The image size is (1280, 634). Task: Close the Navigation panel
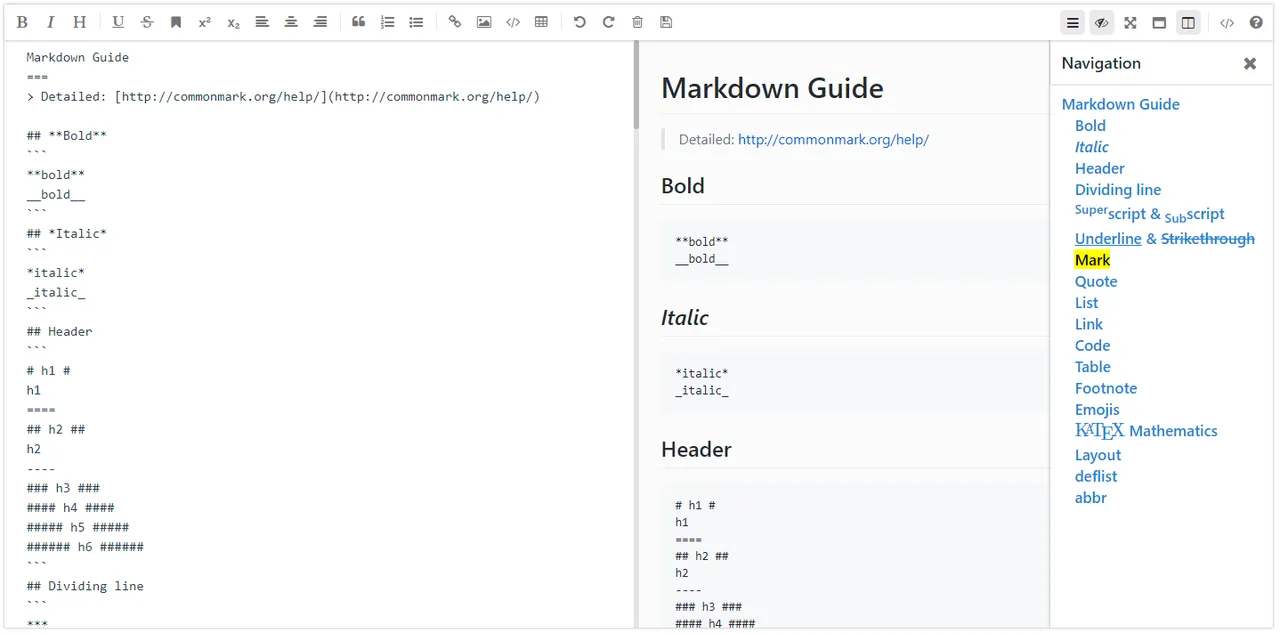click(1250, 63)
